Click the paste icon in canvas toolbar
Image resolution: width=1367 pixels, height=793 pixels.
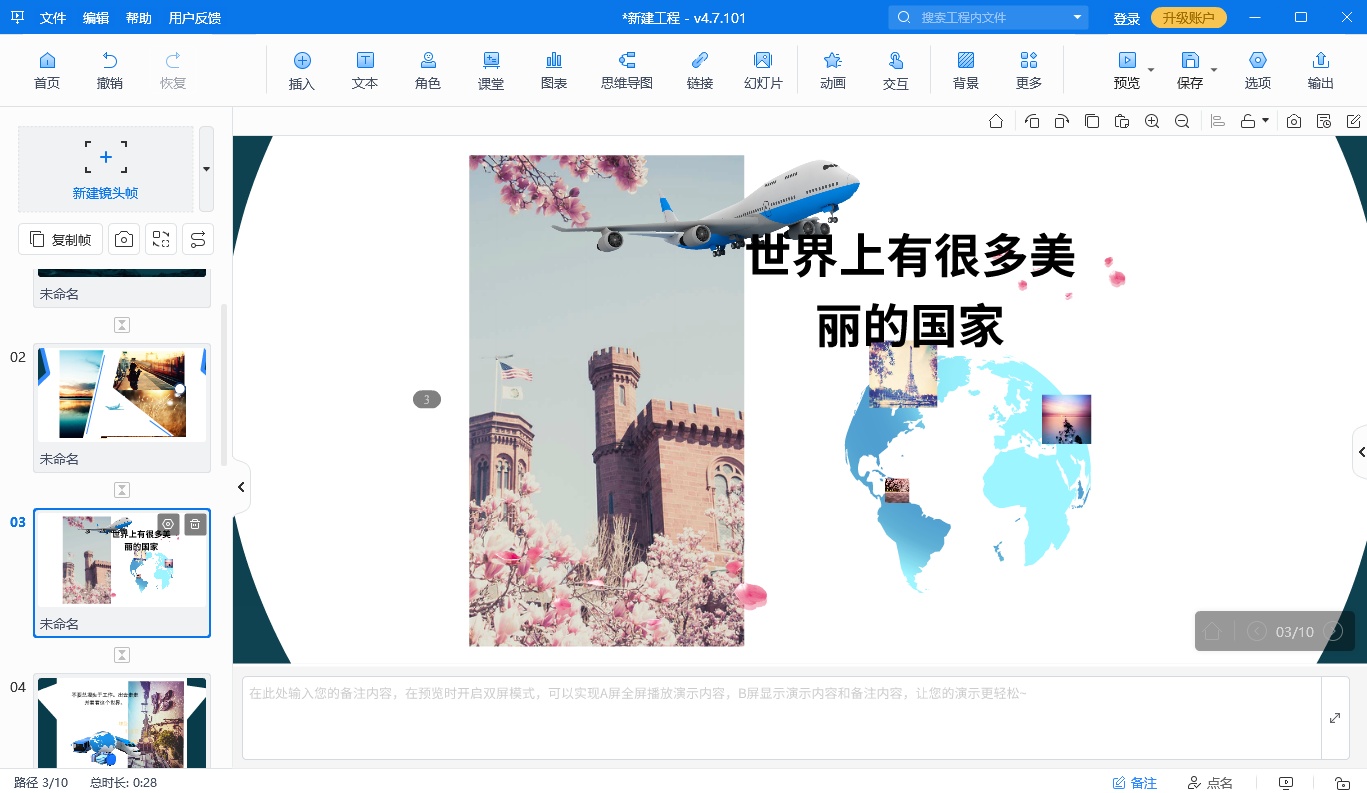1122,121
